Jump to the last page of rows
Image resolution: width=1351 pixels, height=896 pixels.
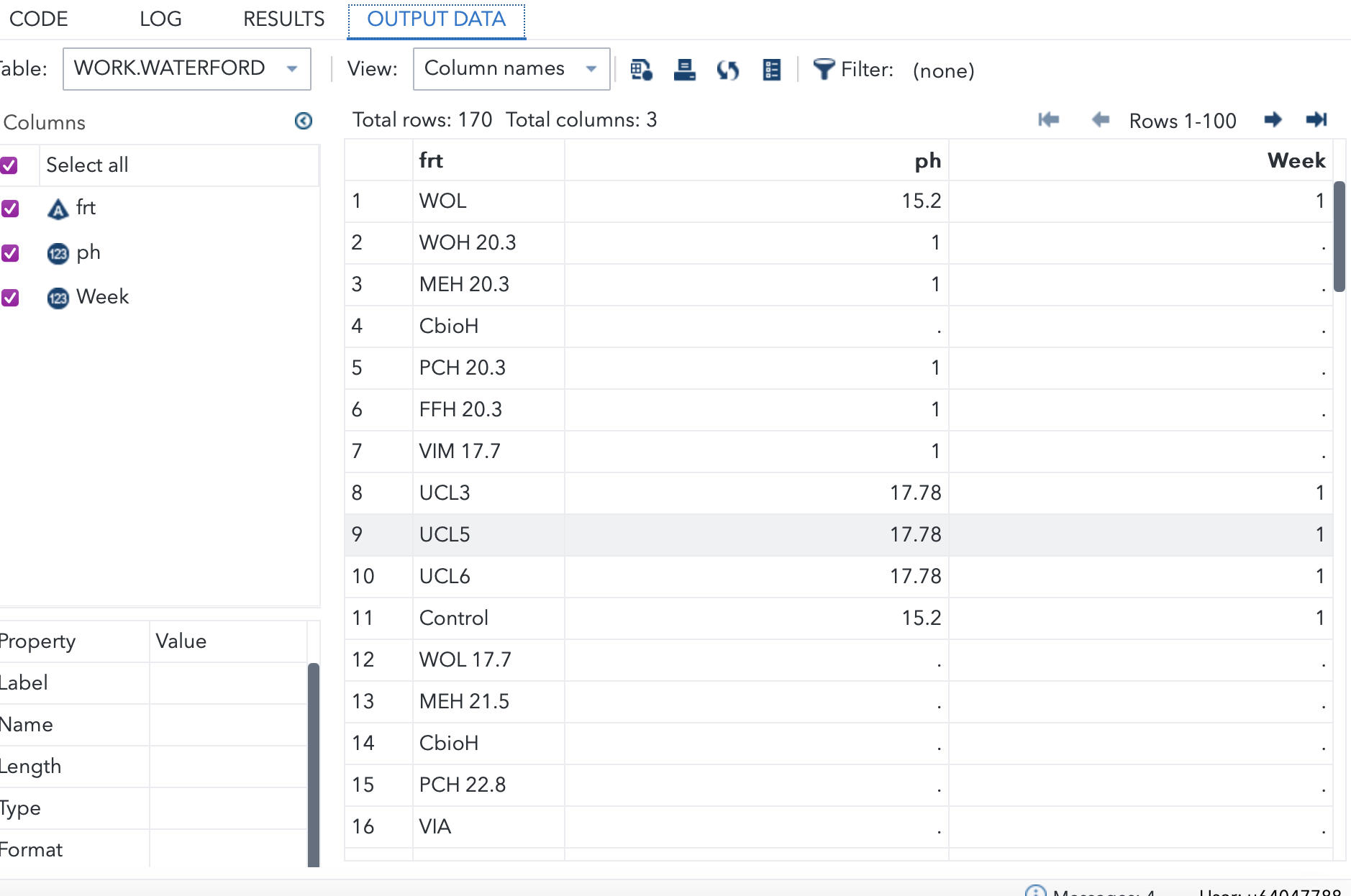tap(1317, 120)
